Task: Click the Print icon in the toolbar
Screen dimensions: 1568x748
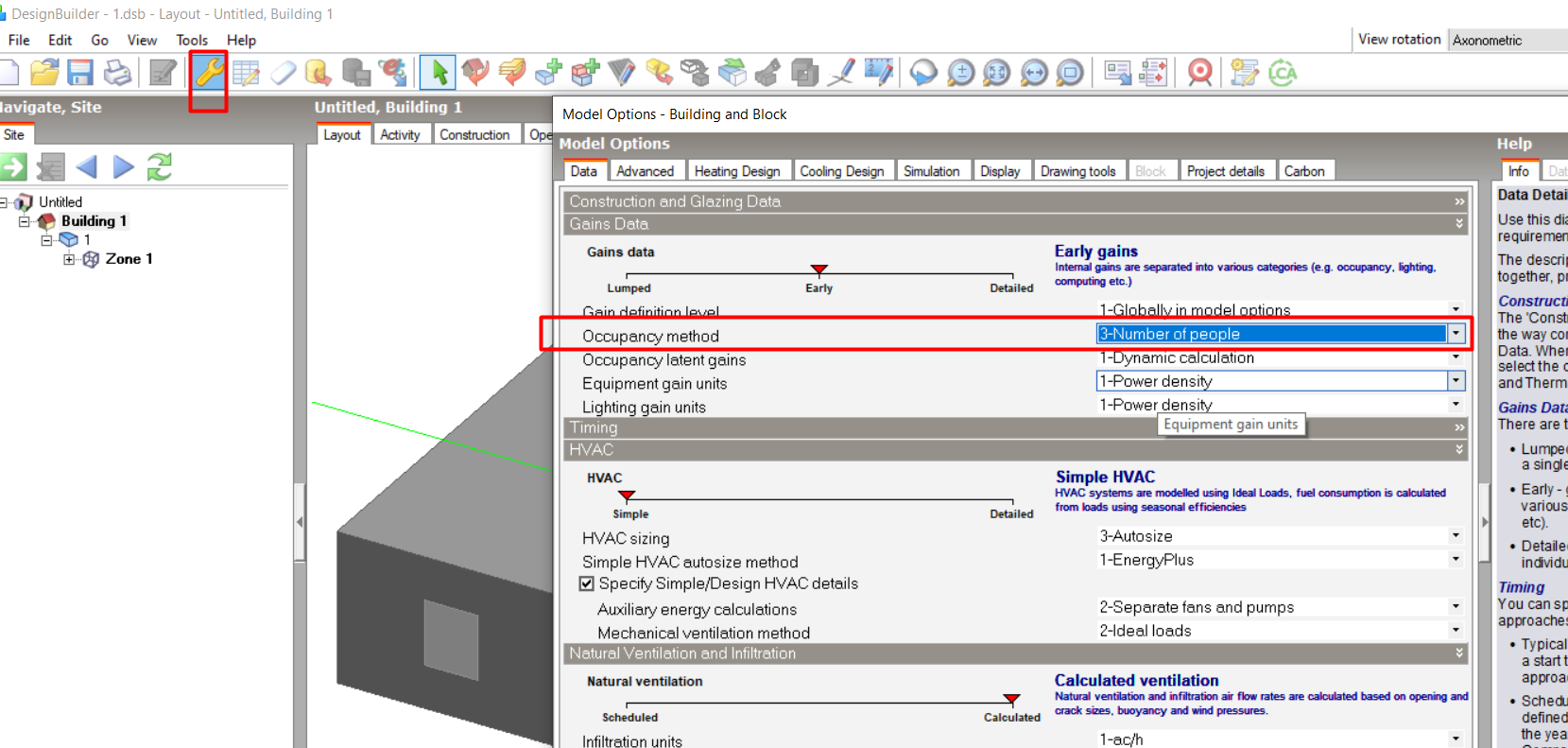Action: tap(117, 73)
